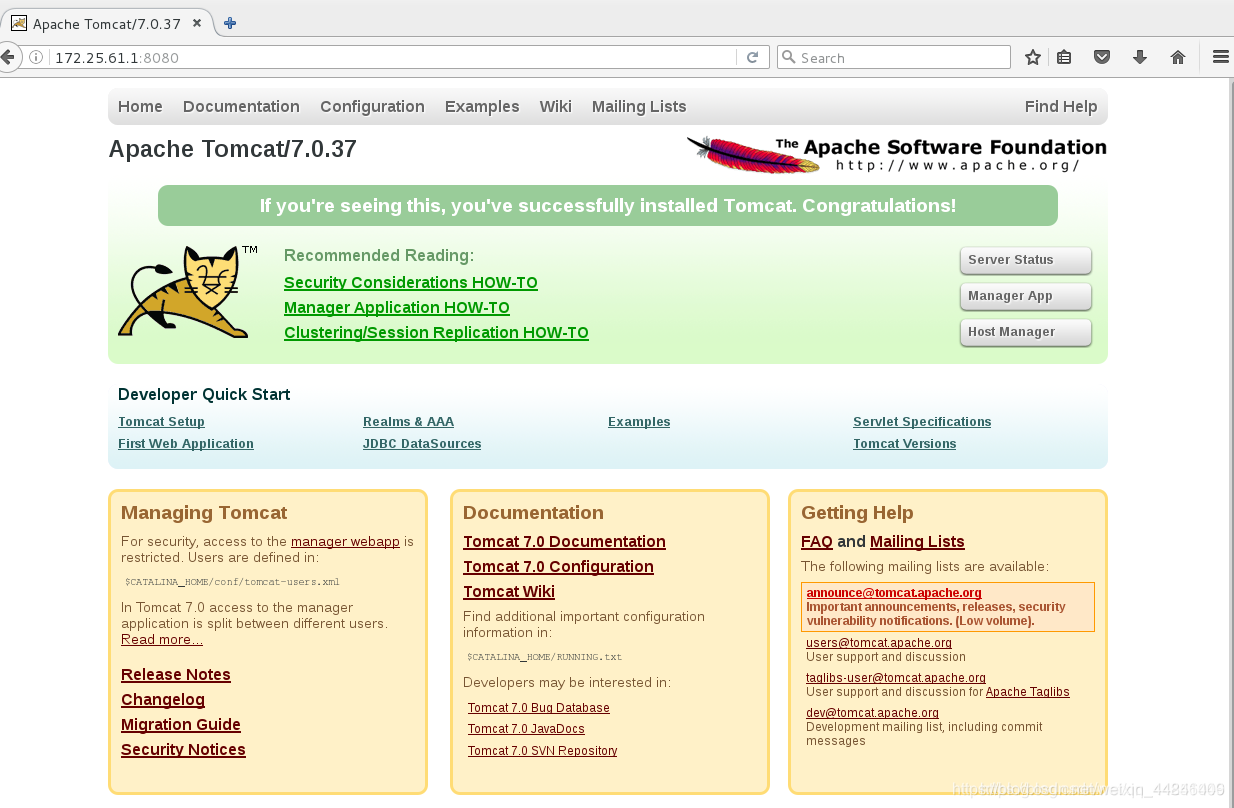1234x808 pixels.
Task: Open the Migration Guide link
Action: [x=181, y=725]
